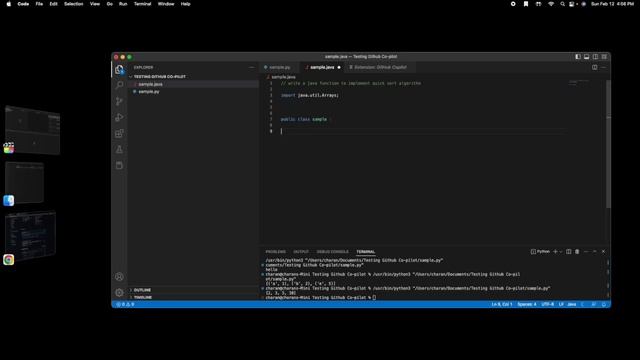Open the Extension: GitHub Copilot tab
The height and width of the screenshot is (360, 640).
point(380,67)
